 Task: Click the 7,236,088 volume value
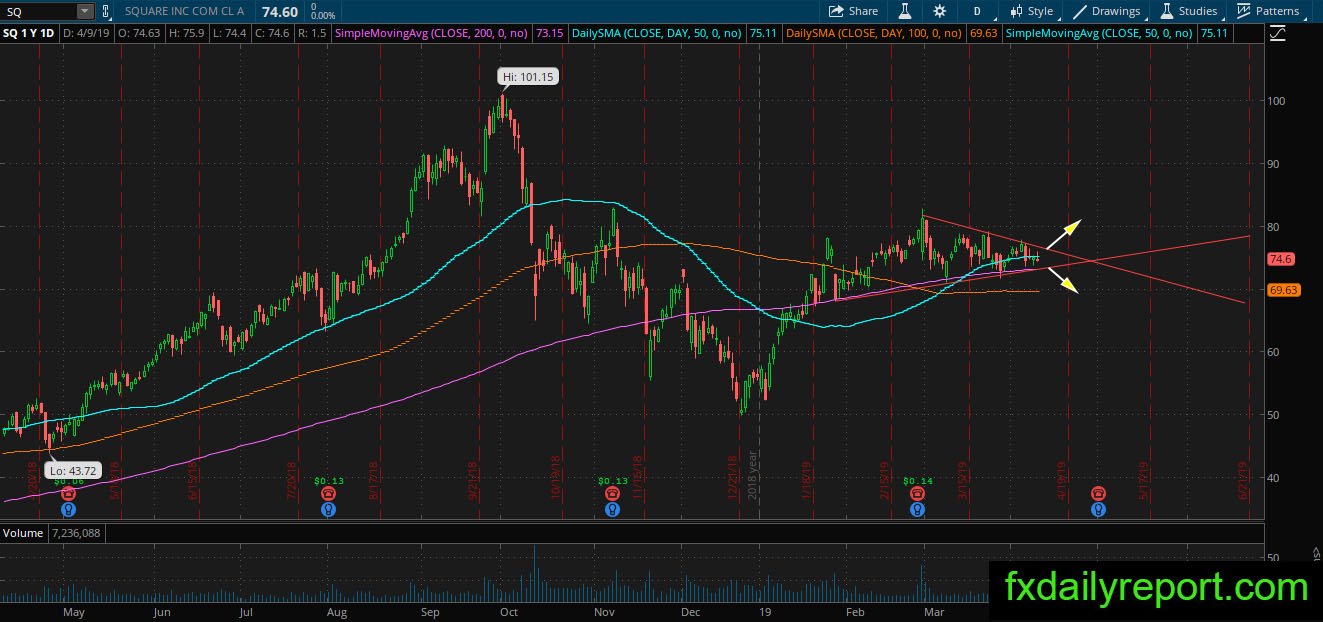click(x=76, y=533)
